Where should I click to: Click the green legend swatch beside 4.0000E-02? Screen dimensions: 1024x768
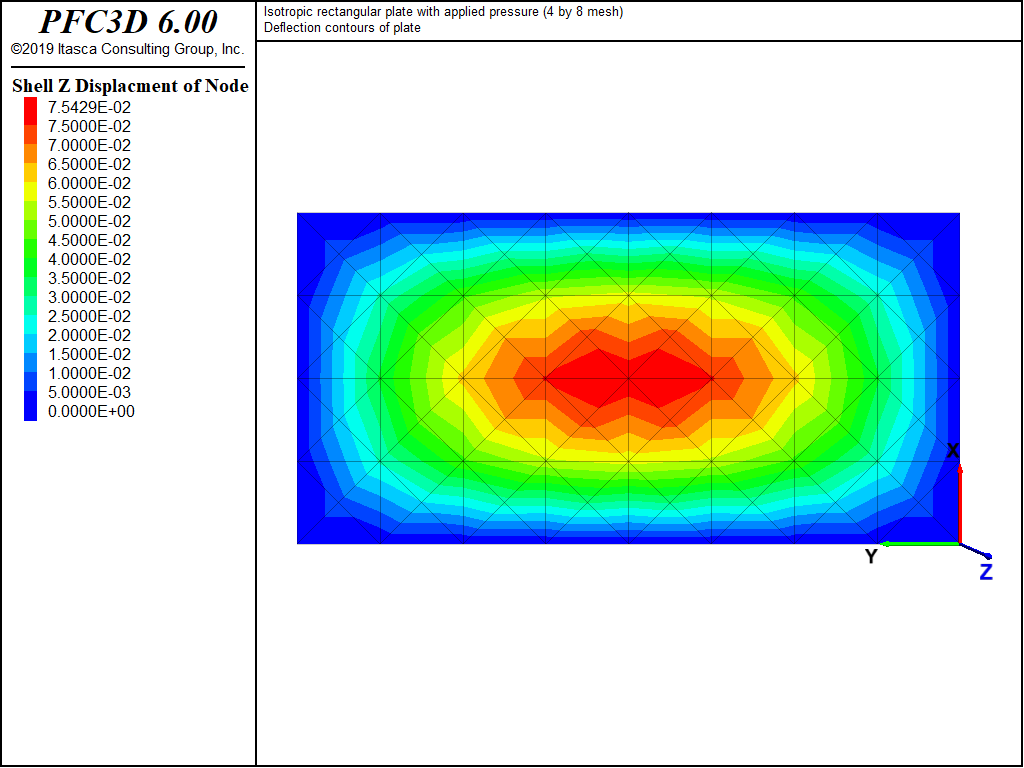(x=31, y=248)
